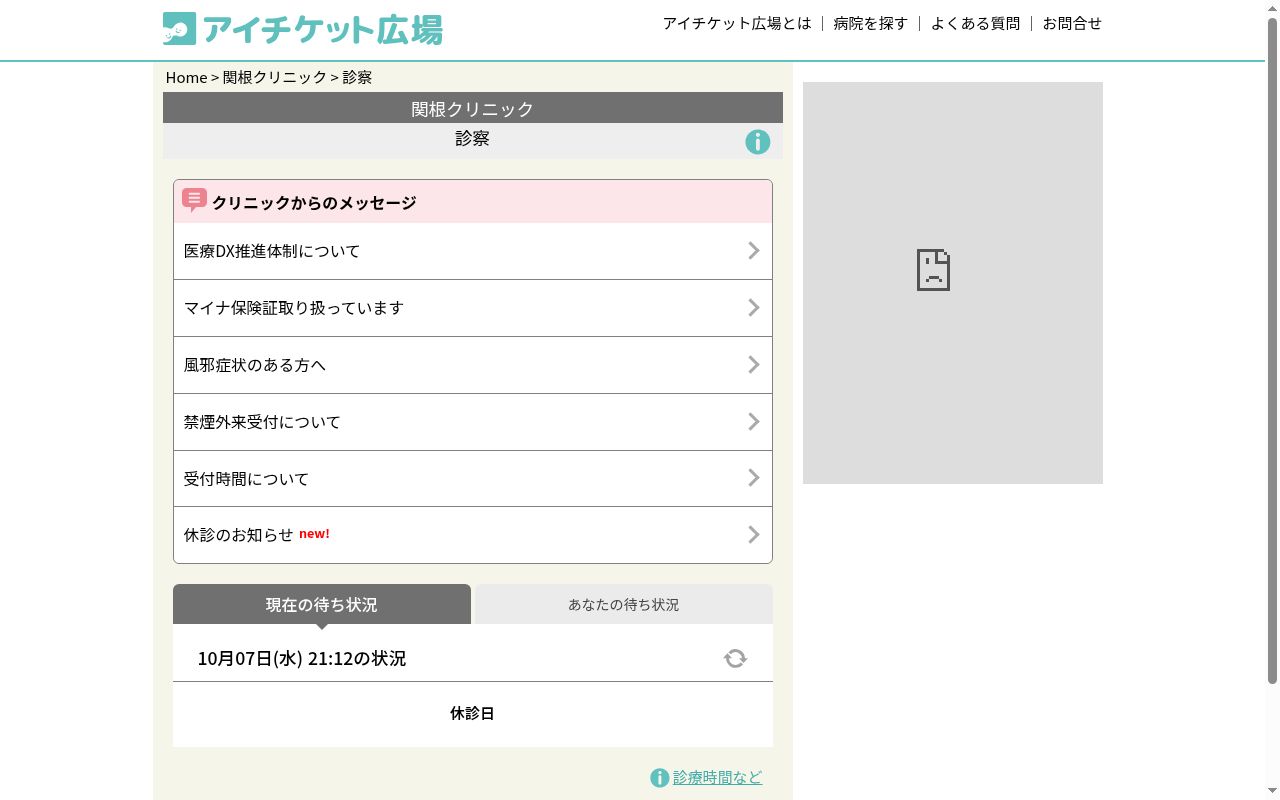1280x800 pixels.
Task: Open the 風邪症状のある方へ message
Action: coord(473,365)
